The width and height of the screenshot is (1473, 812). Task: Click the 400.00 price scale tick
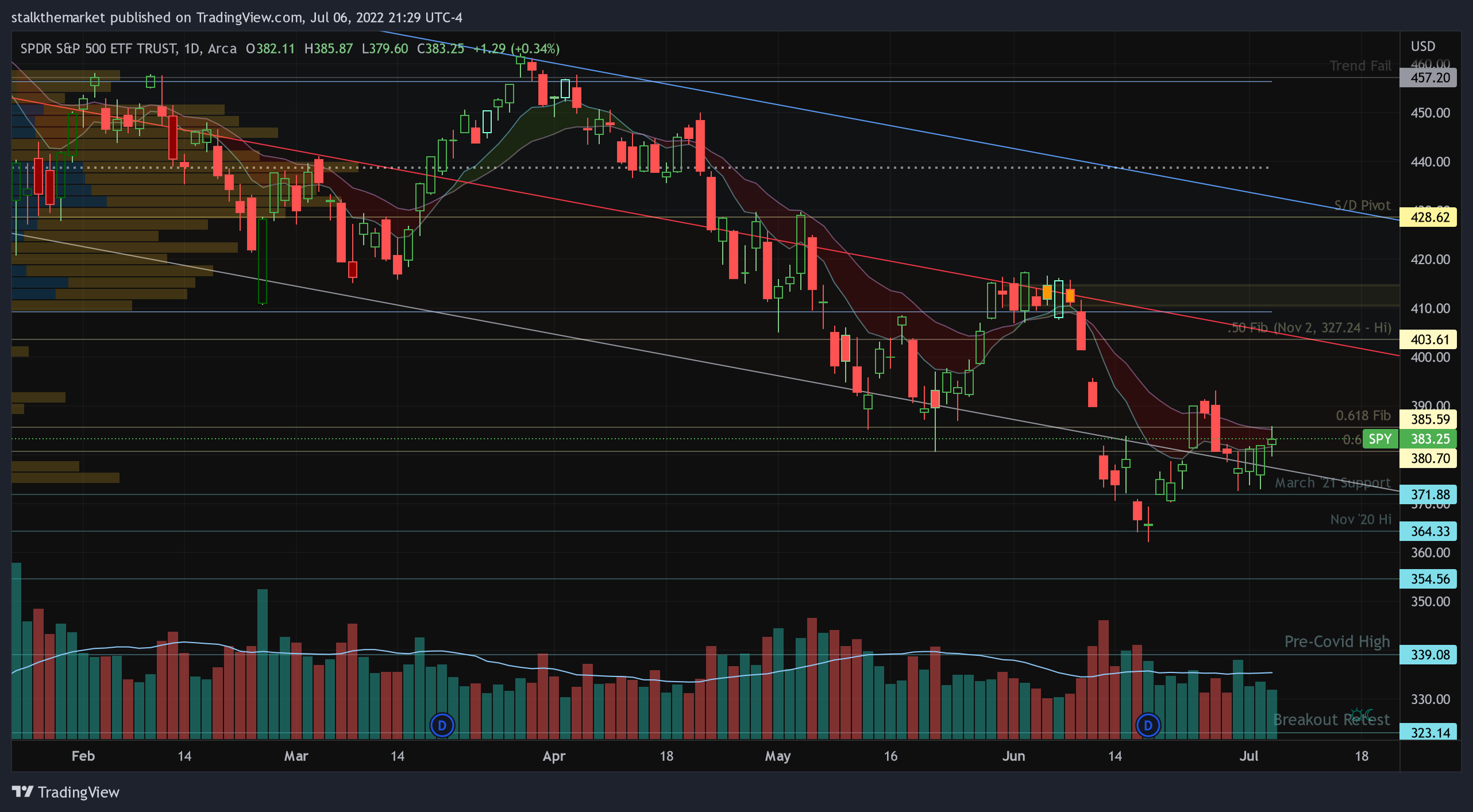1430,357
